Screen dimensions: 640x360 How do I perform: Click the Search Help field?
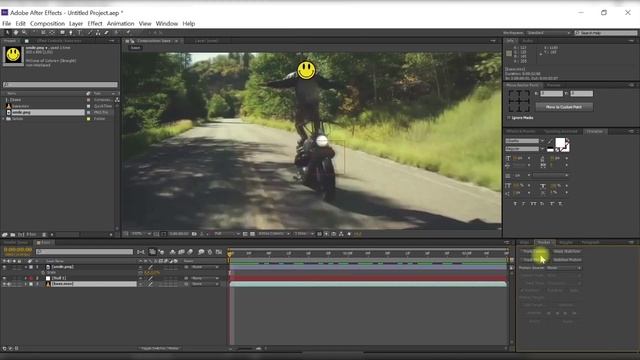tap(606, 33)
